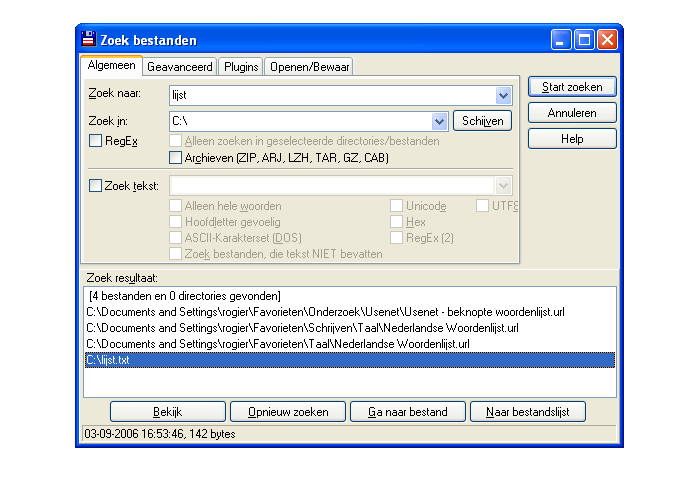This screenshot has width=700, height=478.
Task: Select result 'Usenet - beknopte woordenlijst.url'
Action: [350, 312]
